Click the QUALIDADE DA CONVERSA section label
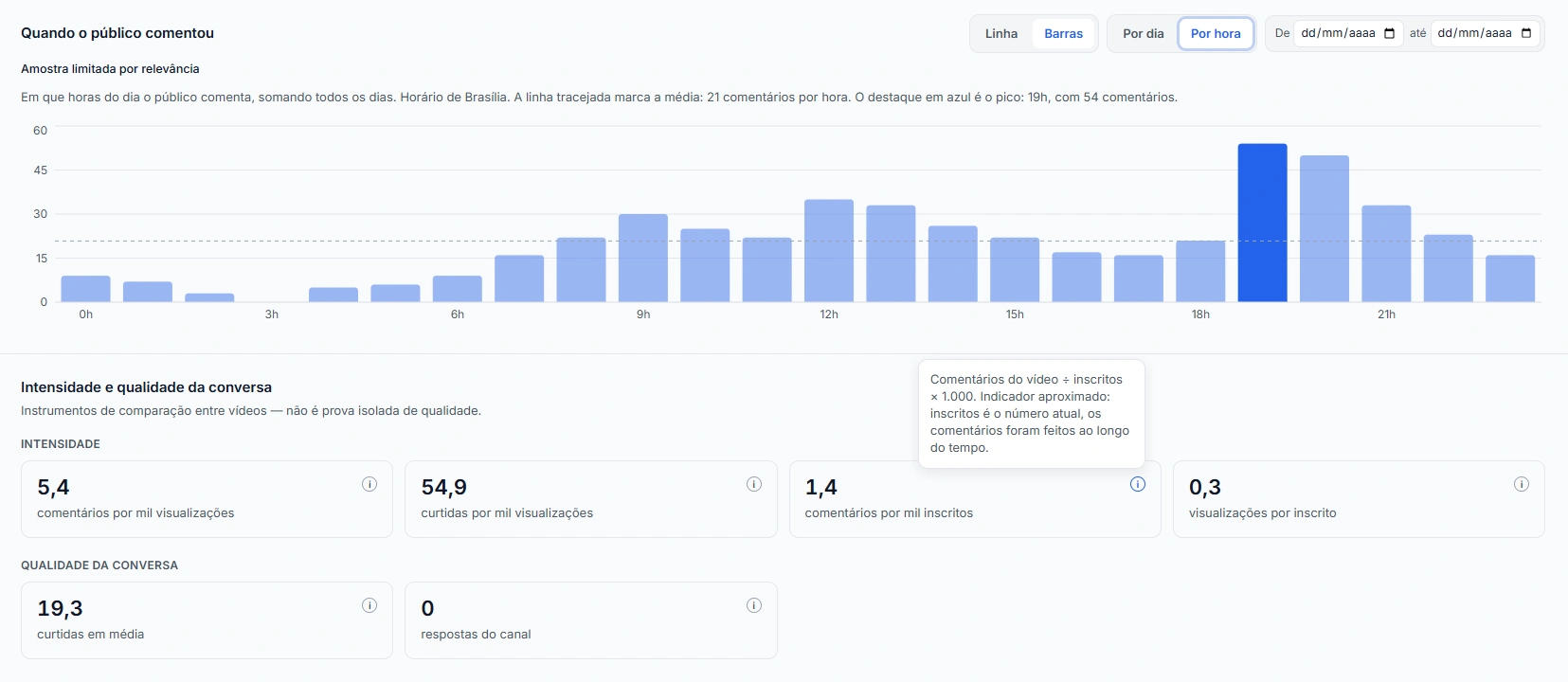 tap(99, 565)
